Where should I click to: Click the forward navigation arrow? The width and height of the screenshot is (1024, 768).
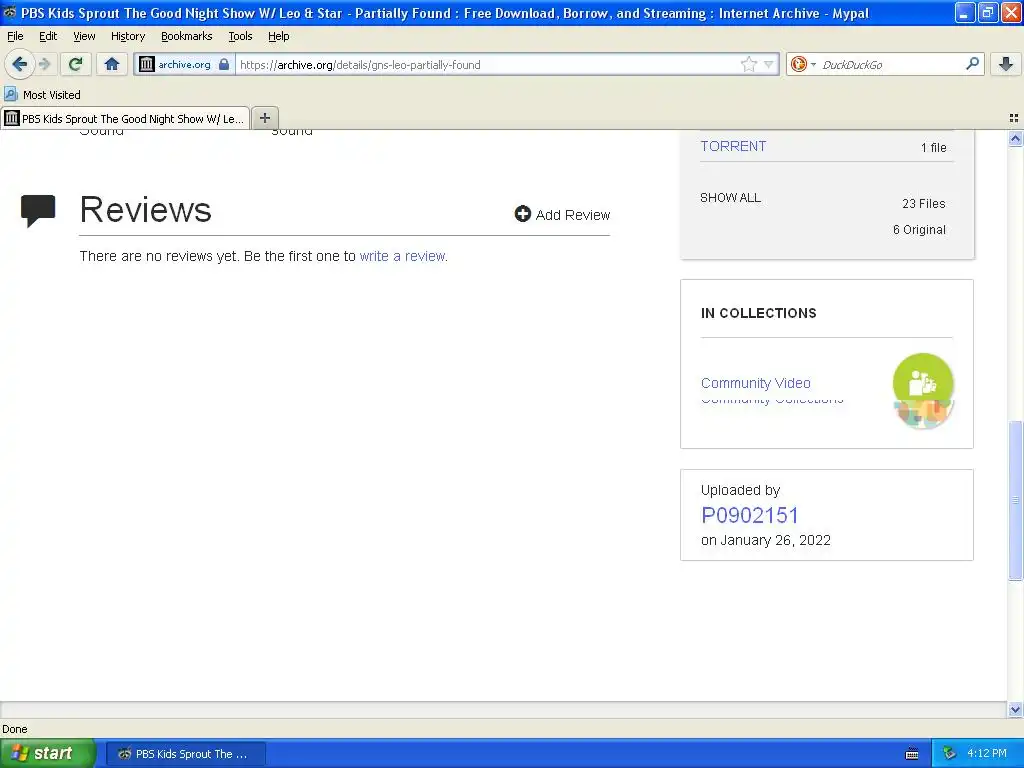click(x=44, y=64)
